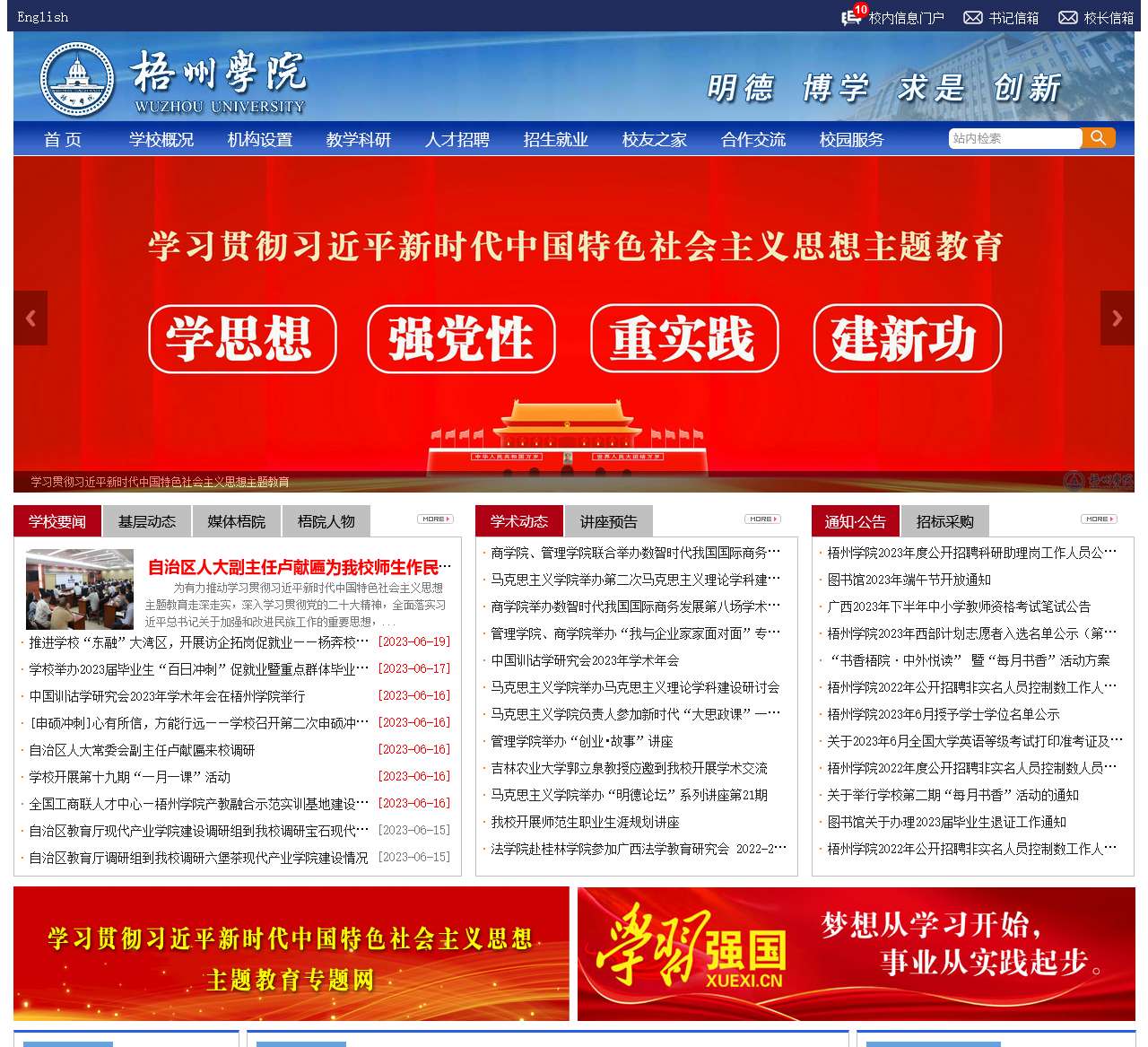Select the 通知·公告 tab
The width and height of the screenshot is (1148, 1047).
click(856, 521)
